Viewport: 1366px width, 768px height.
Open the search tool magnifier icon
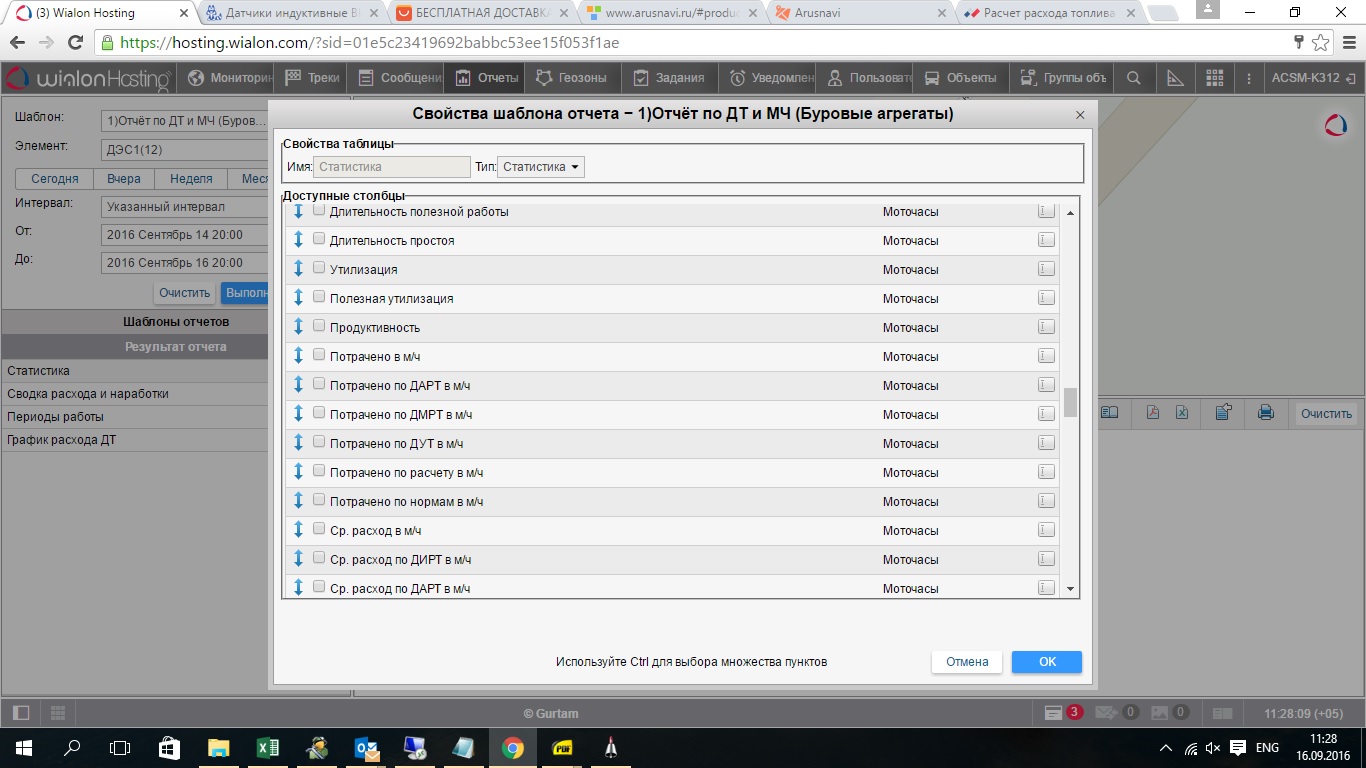pyautogui.click(x=1133, y=78)
